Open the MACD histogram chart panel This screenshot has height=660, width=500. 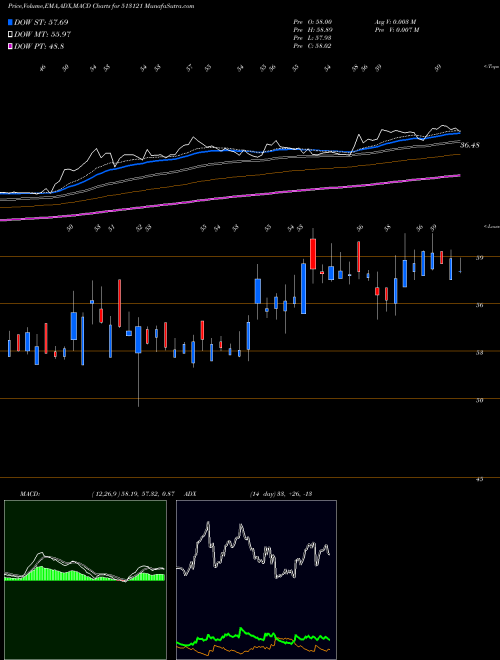click(x=85, y=580)
